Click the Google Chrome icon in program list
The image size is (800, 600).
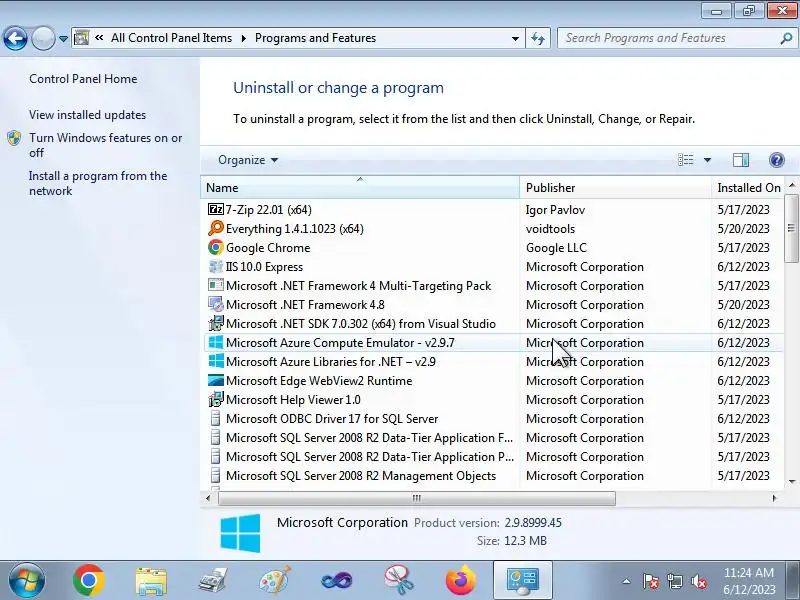(x=216, y=247)
